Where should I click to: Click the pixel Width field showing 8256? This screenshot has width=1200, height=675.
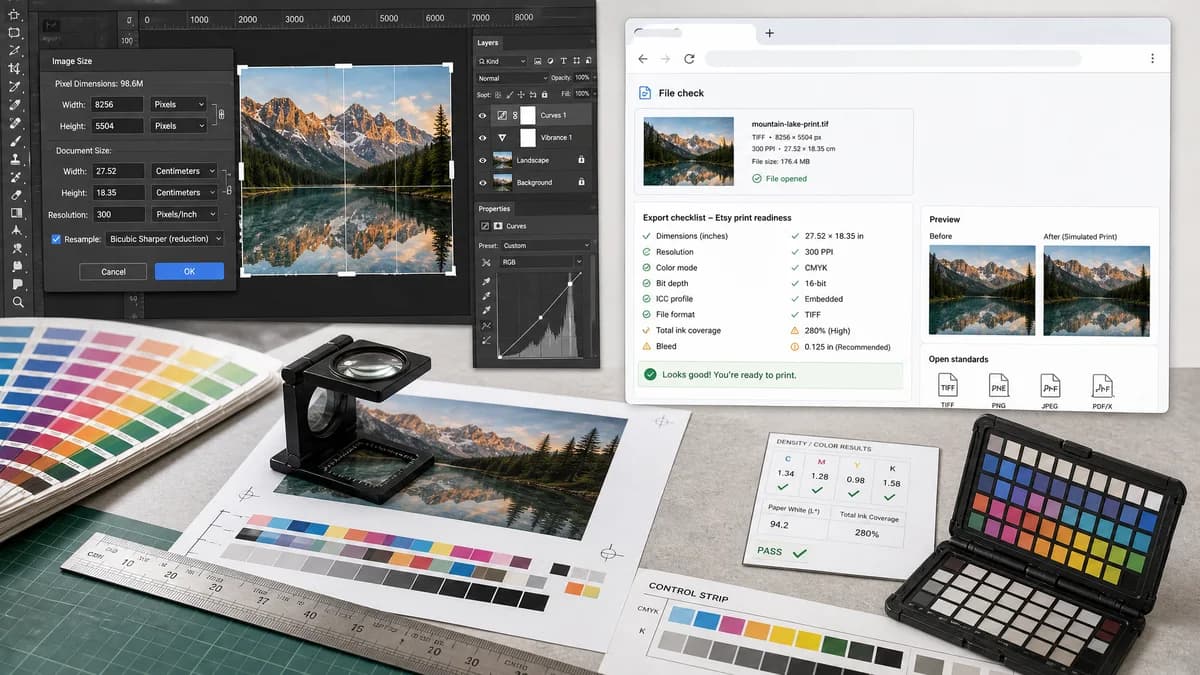(117, 105)
